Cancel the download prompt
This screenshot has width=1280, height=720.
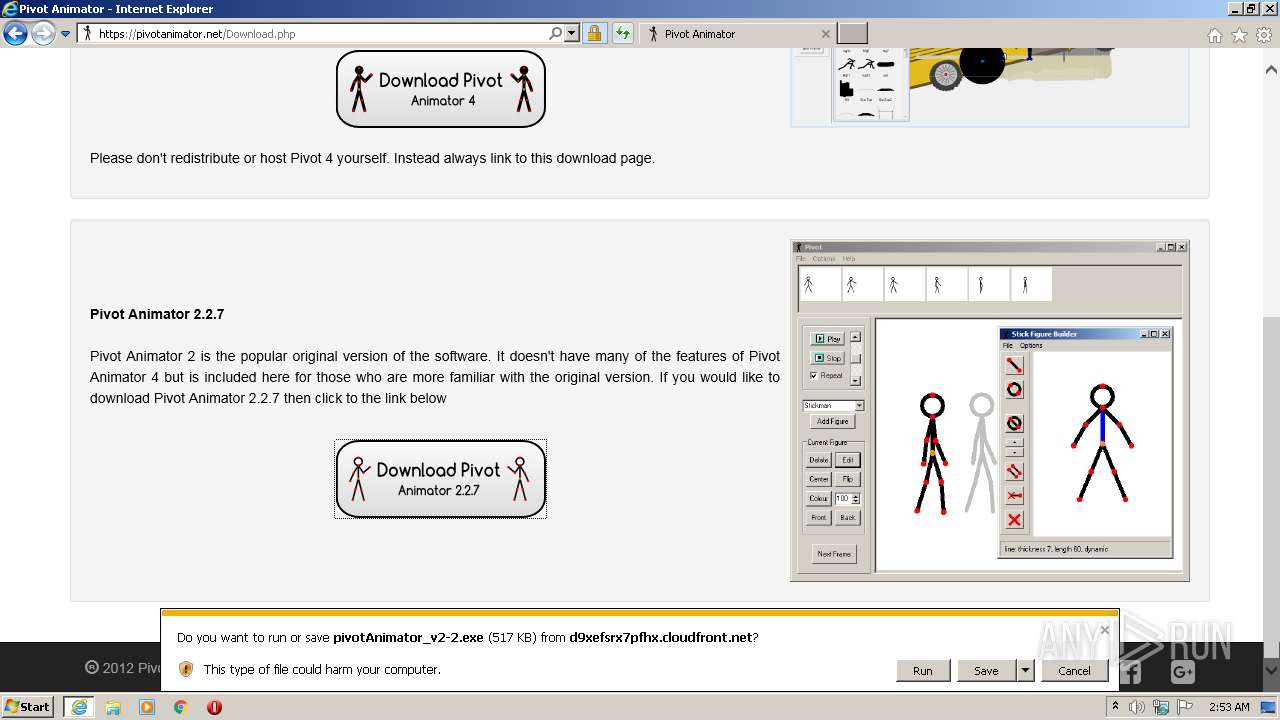tap(1074, 671)
